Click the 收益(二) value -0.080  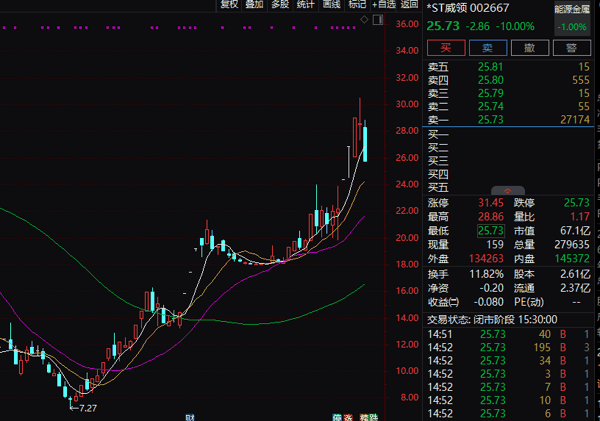489,302
